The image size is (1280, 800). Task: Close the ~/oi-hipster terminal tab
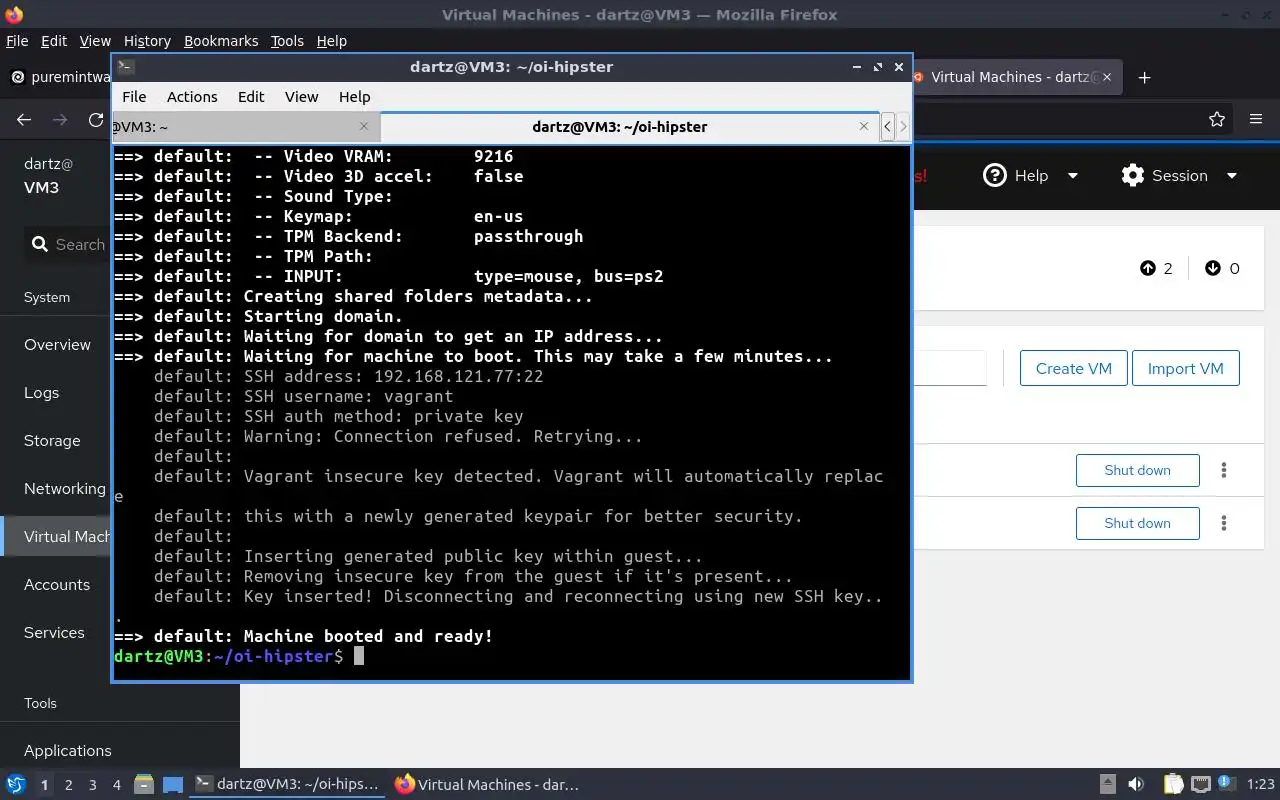point(864,126)
